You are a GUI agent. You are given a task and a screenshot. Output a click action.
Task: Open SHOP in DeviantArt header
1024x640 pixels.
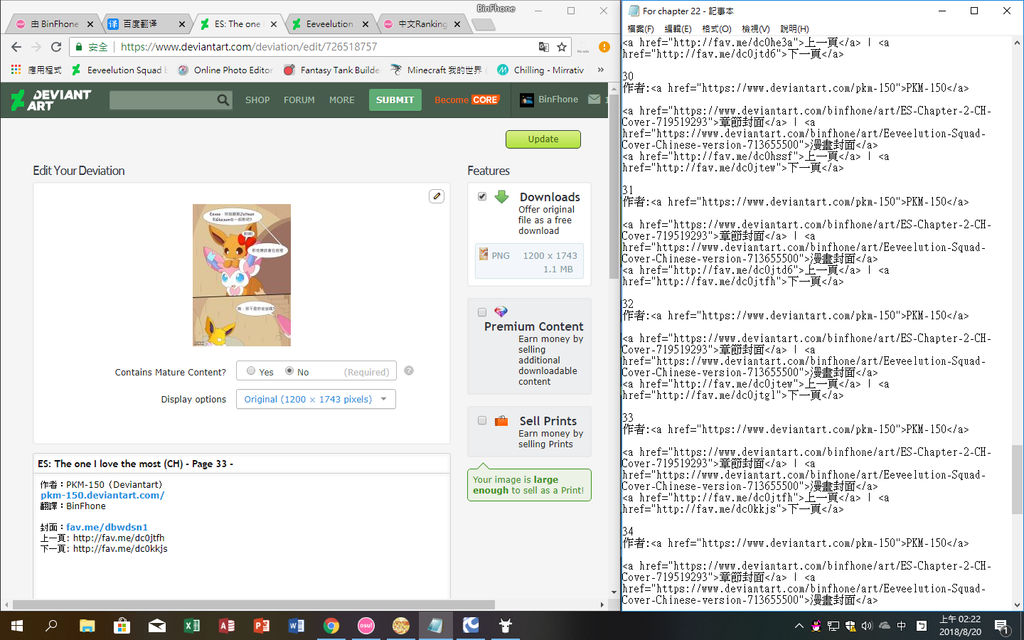click(x=257, y=100)
